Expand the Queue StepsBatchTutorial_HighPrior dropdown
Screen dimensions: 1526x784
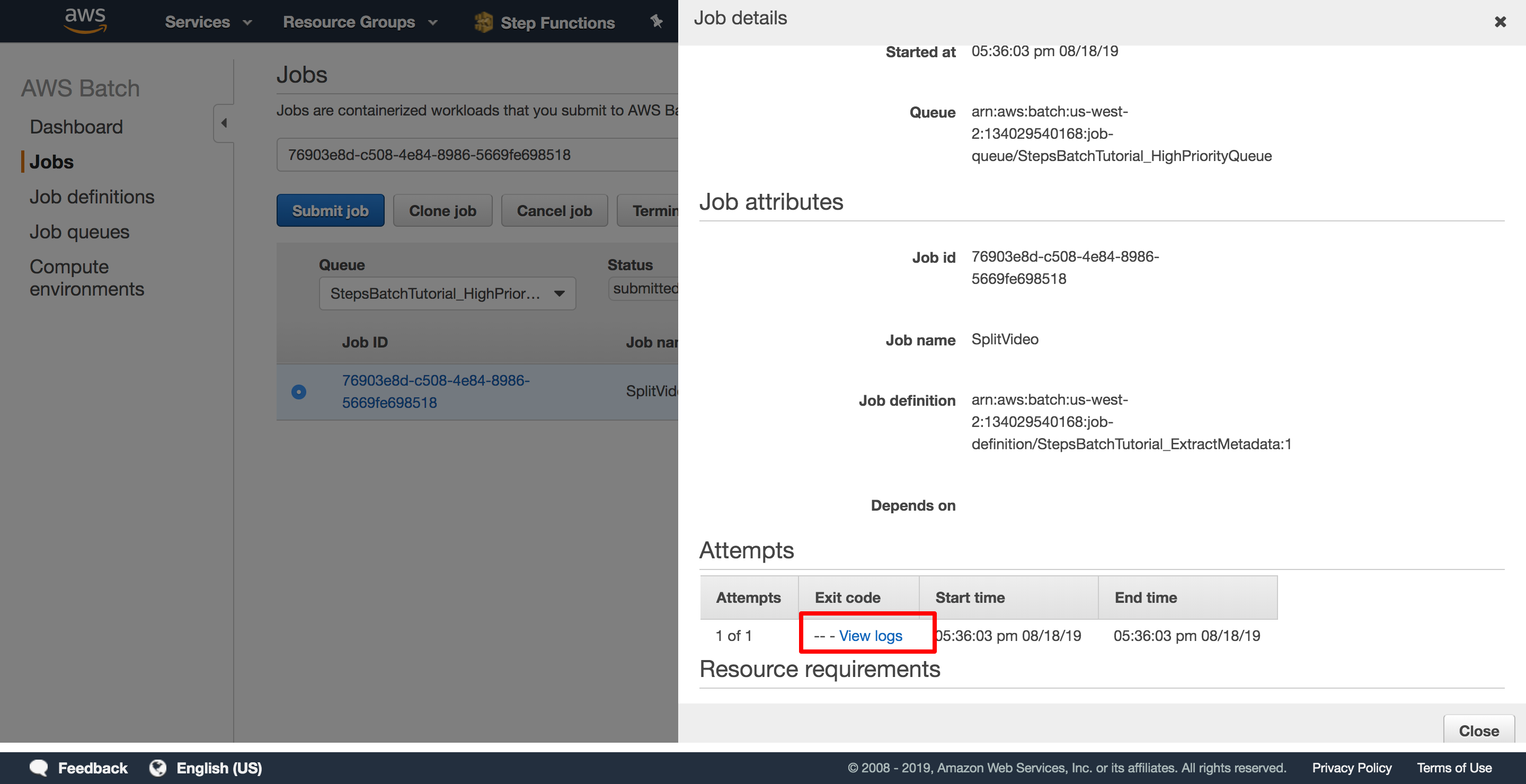(x=447, y=293)
